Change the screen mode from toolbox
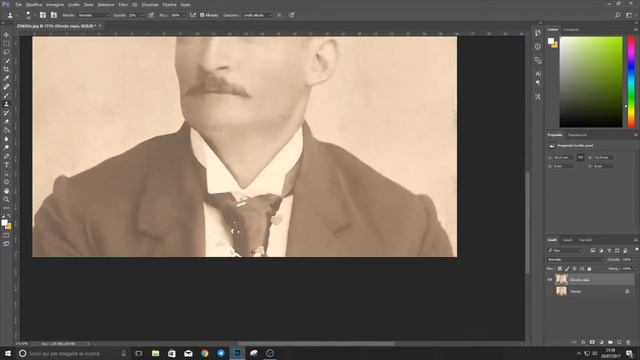 pyautogui.click(x=6, y=244)
